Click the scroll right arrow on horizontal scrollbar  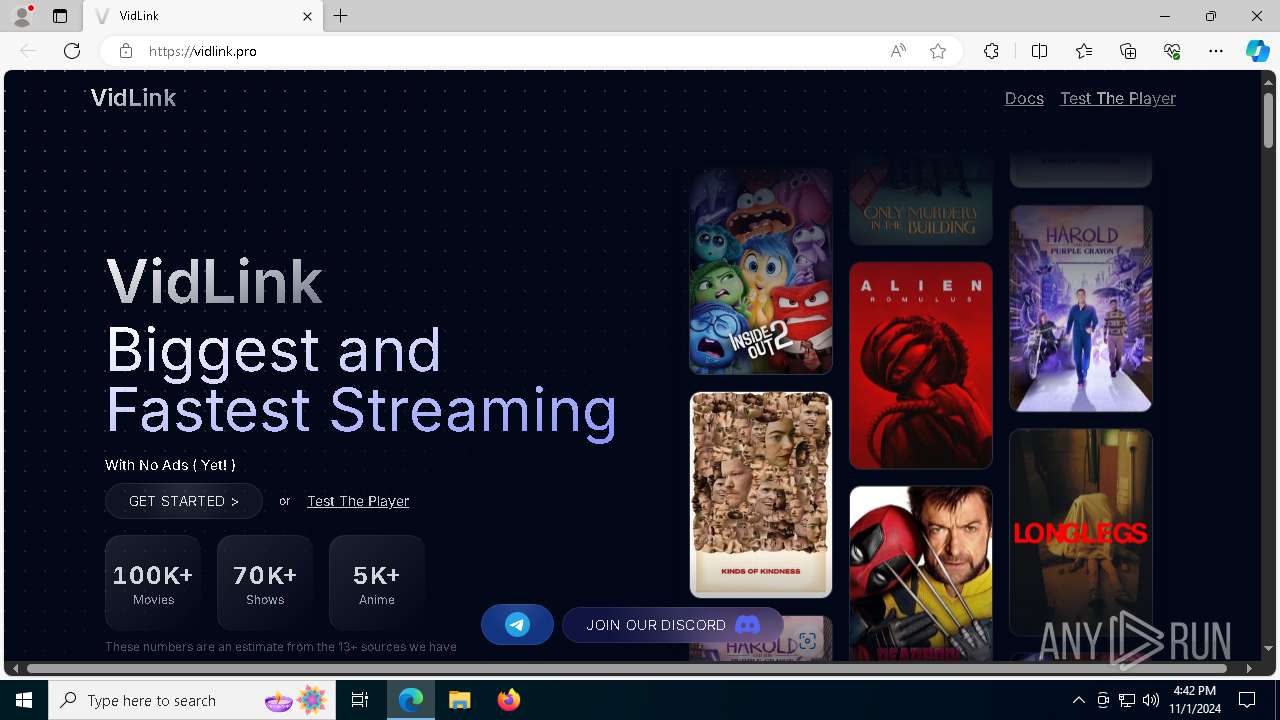point(1249,668)
